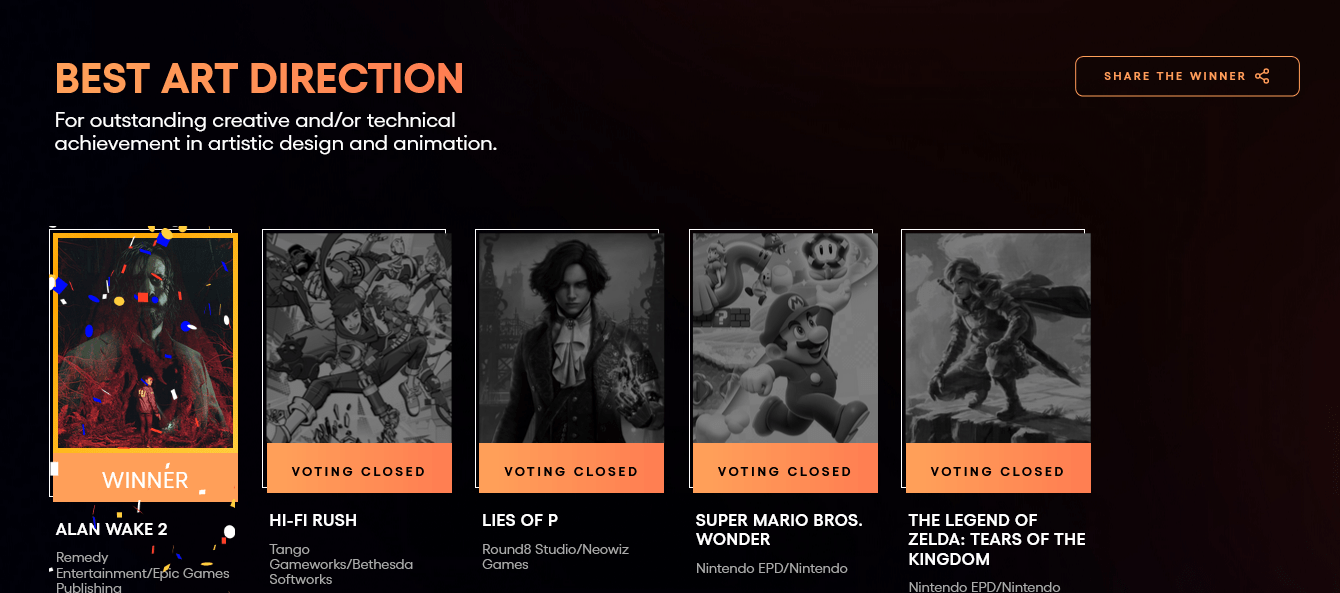This screenshot has width=1340, height=593.
Task: Open the Alan Wake 2 cover artwork
Action: (145, 343)
